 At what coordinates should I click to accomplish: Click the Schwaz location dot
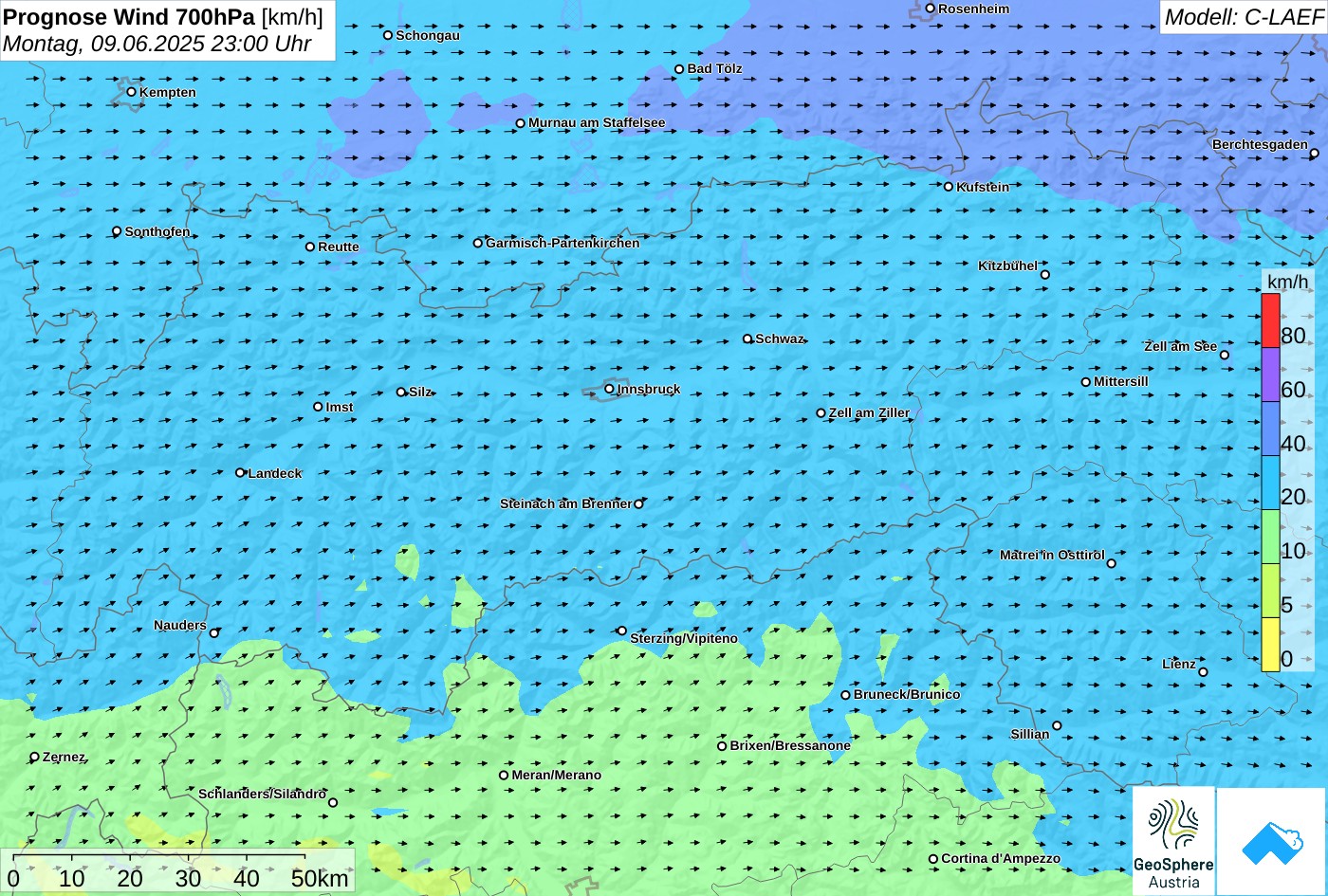(x=747, y=338)
